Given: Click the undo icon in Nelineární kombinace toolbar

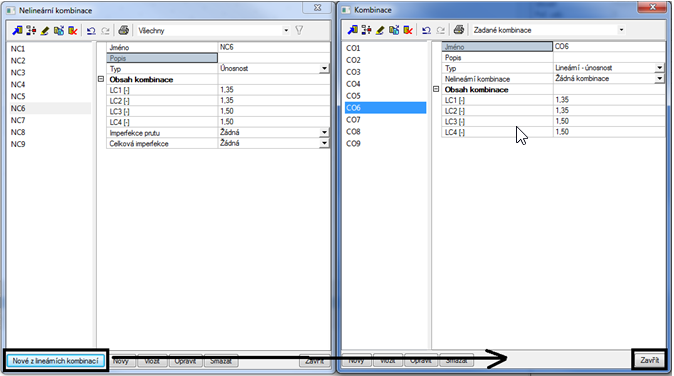Looking at the screenshot, I should 91,31.
